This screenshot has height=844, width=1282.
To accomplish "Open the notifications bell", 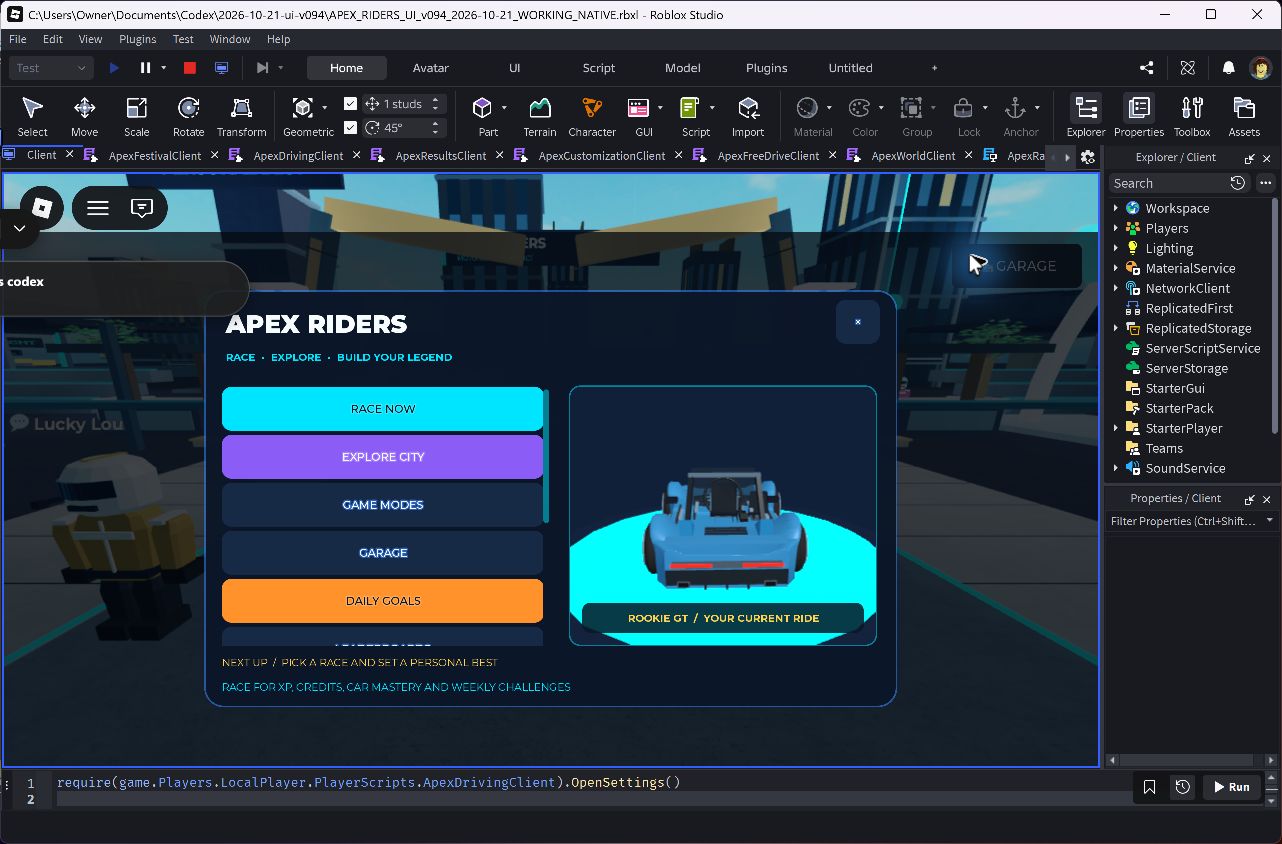I will (1228, 68).
